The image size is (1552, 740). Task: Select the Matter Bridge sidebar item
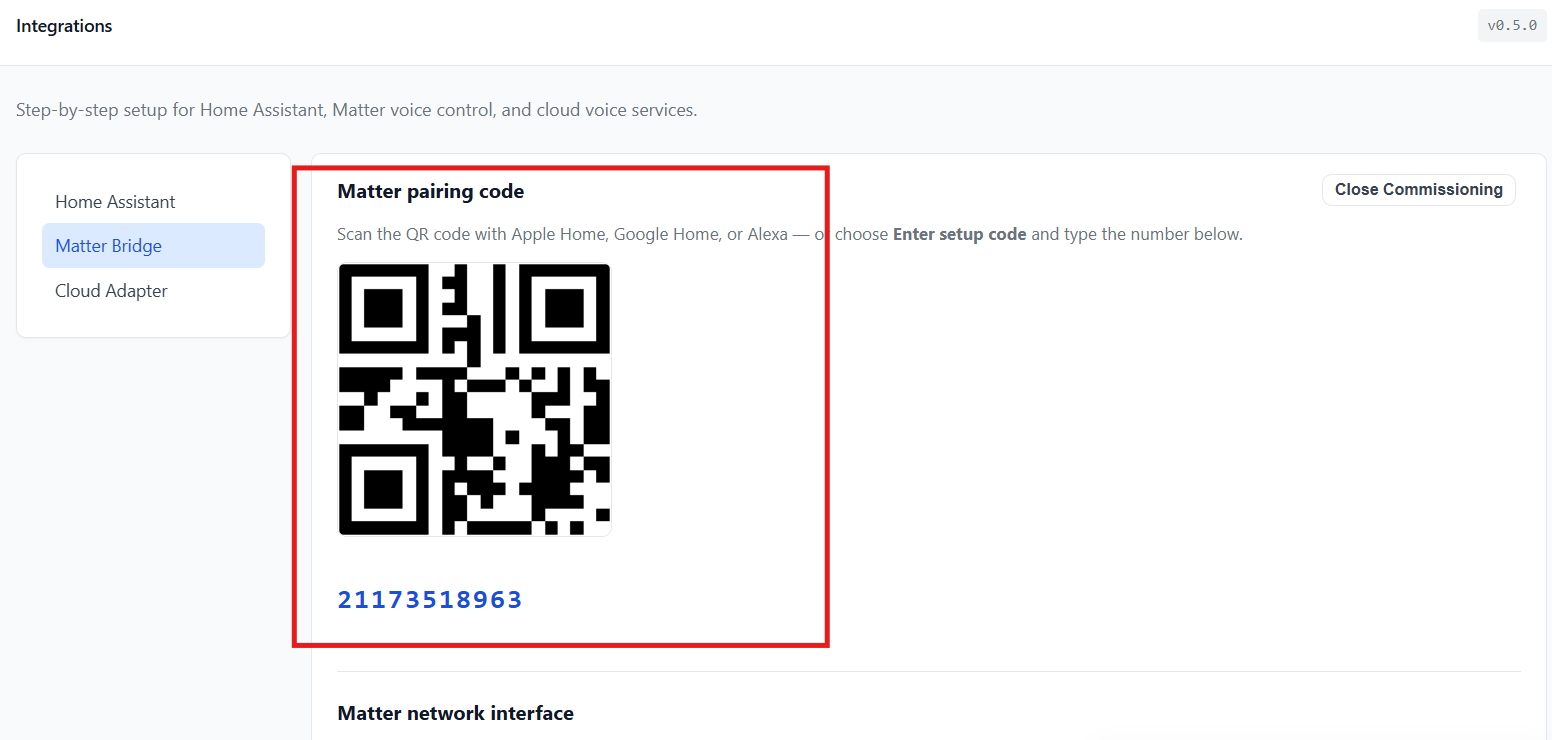153,246
